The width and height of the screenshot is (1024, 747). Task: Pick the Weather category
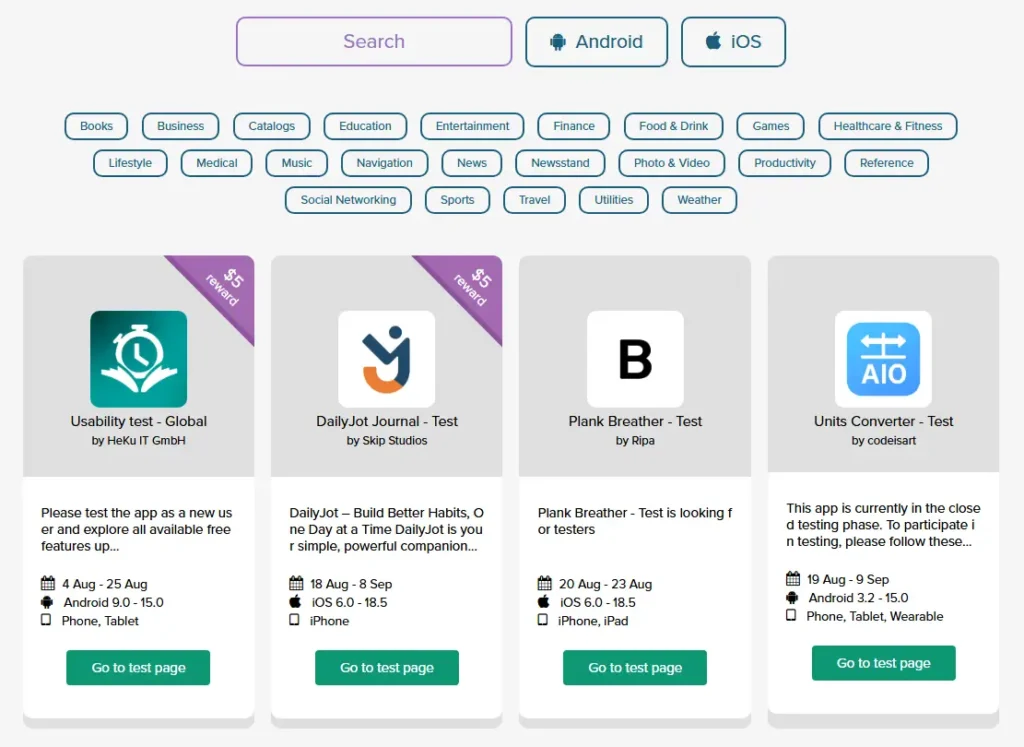pyautogui.click(x=699, y=200)
